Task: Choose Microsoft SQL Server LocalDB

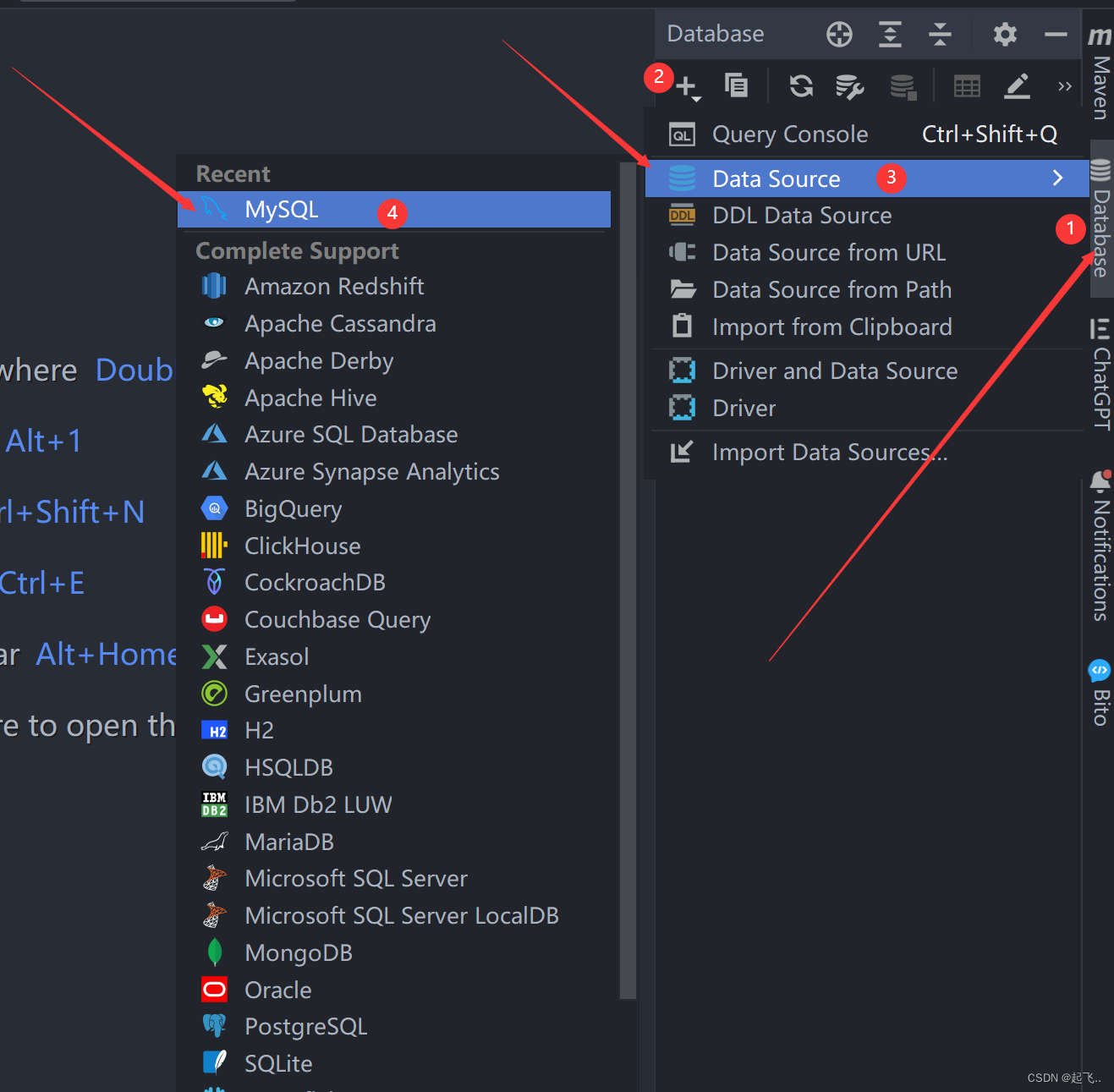Action: click(x=394, y=916)
